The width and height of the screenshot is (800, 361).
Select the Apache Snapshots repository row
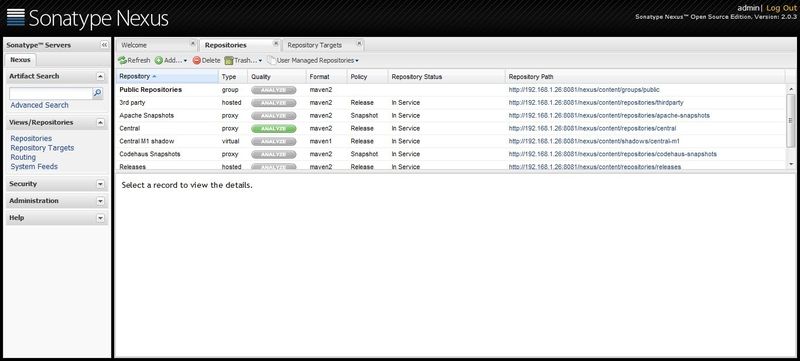point(451,116)
